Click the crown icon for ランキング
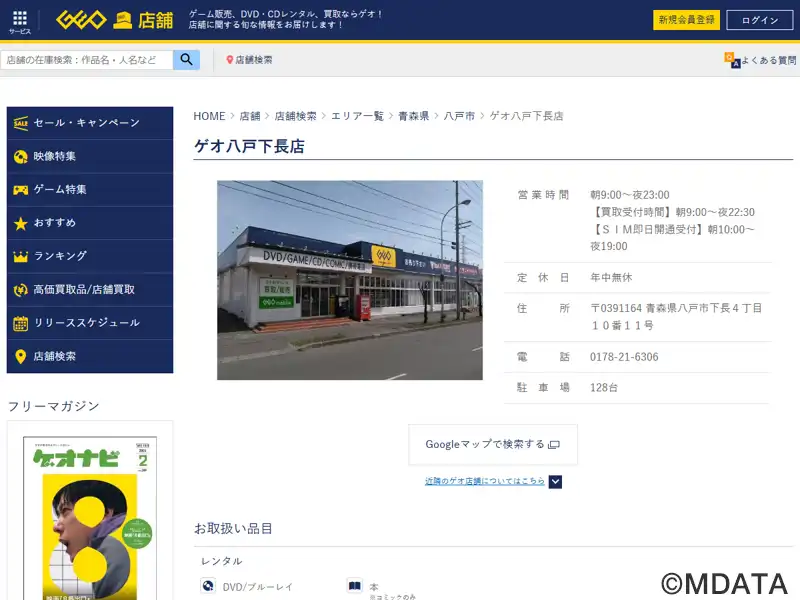This screenshot has width=800, height=600. 20,256
